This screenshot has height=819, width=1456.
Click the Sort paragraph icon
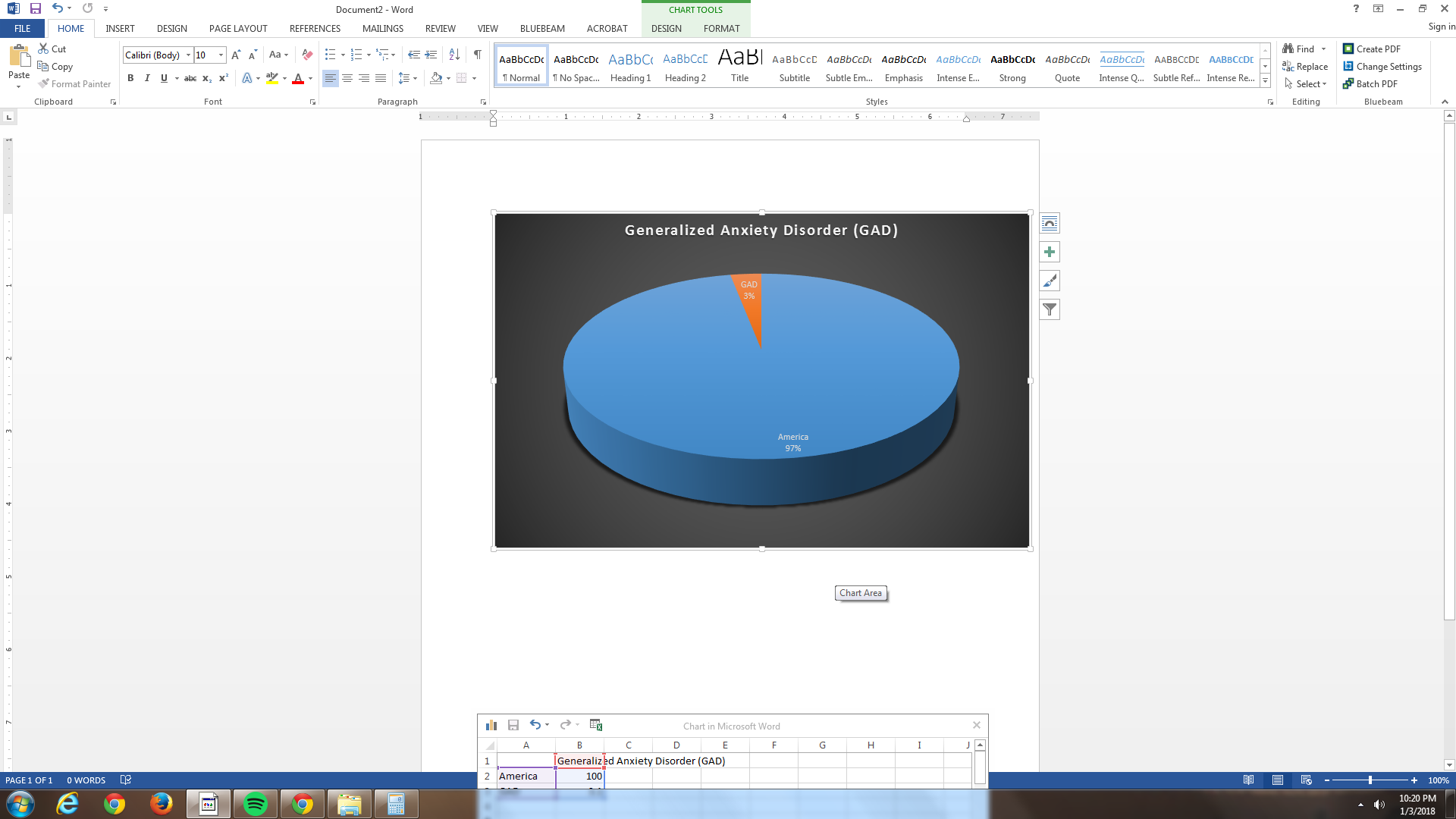click(454, 55)
